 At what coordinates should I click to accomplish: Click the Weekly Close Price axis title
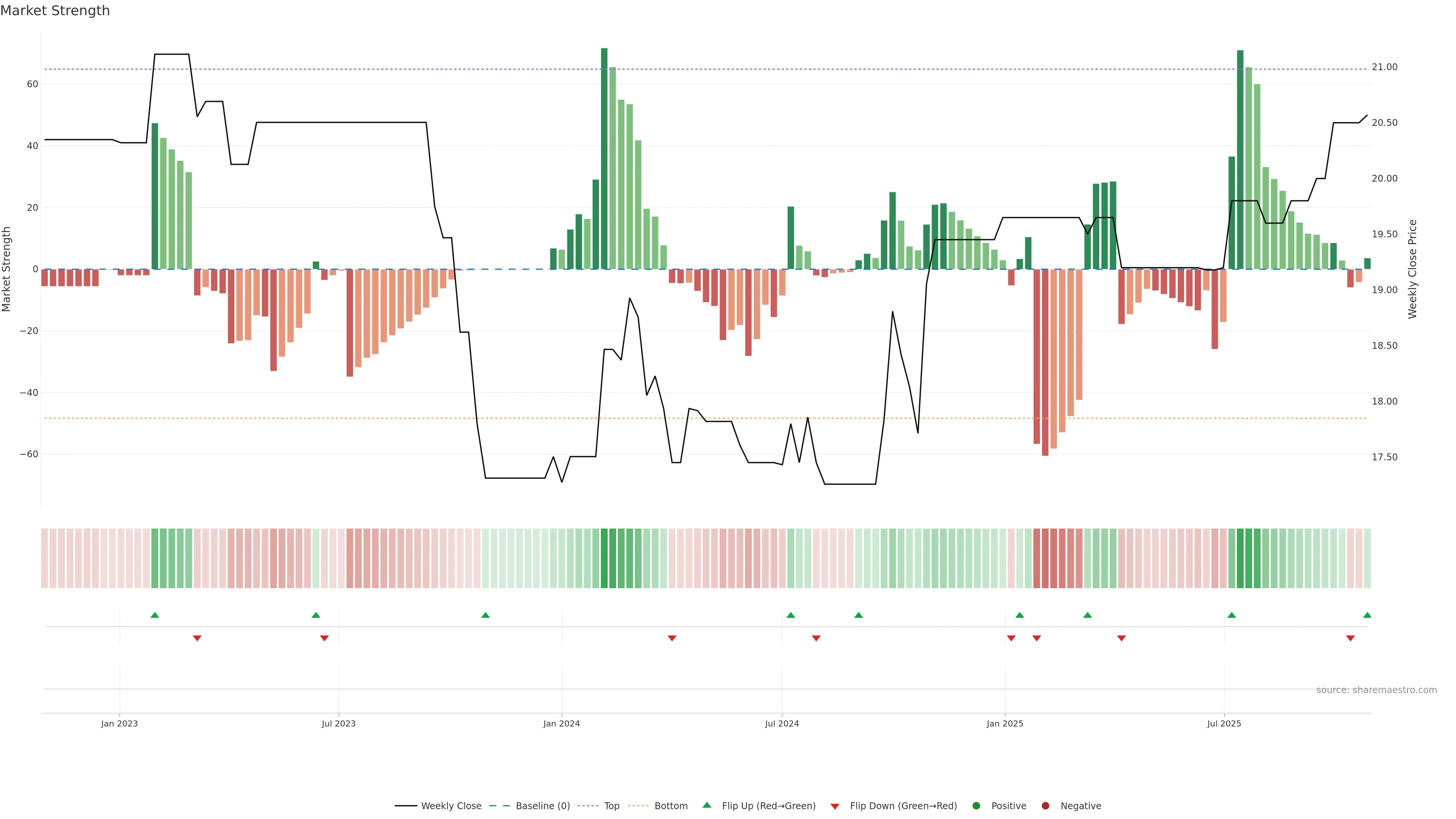point(1412,269)
